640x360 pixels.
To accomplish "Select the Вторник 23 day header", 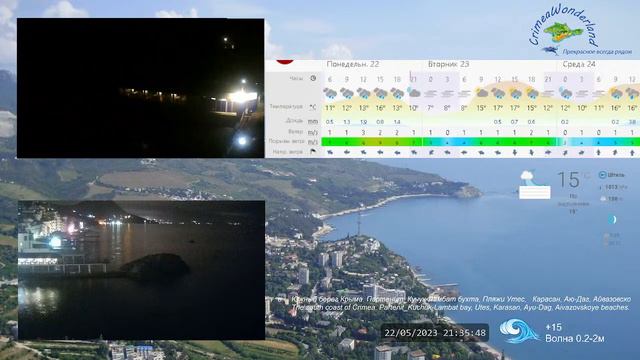I will (x=448, y=64).
